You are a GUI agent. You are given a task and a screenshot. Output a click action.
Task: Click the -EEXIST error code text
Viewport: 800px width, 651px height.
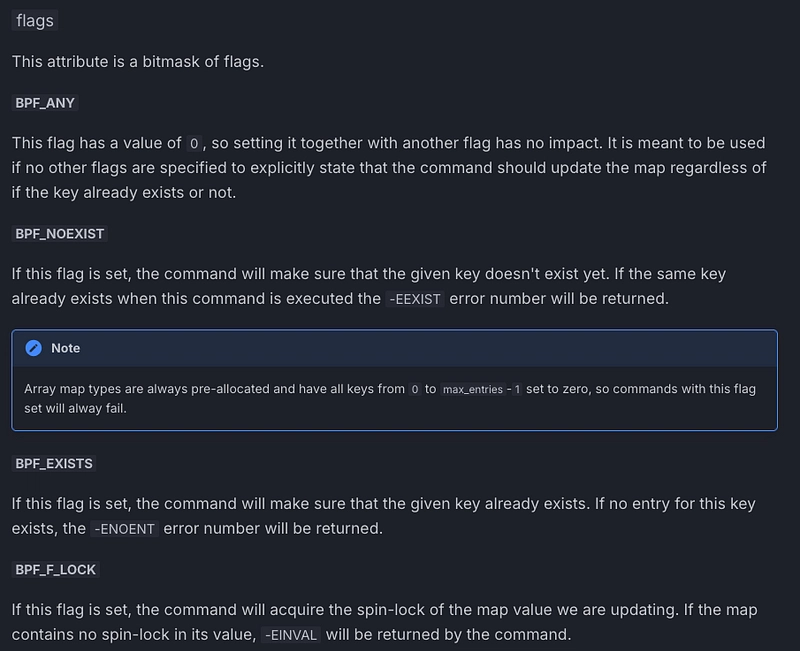pos(415,299)
